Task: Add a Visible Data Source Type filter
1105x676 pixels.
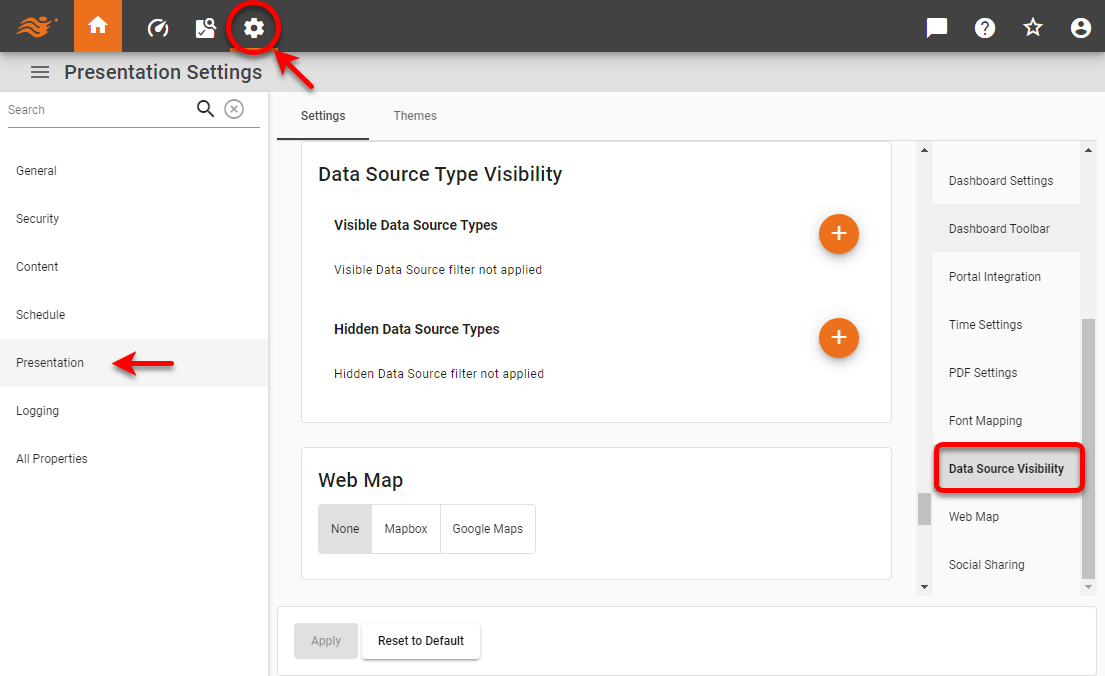Action: point(839,234)
